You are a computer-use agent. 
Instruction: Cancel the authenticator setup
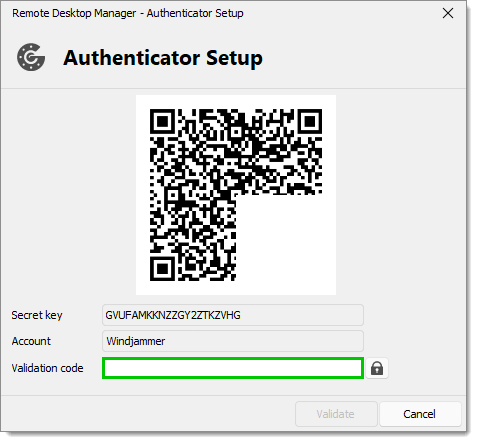pyautogui.click(x=420, y=414)
